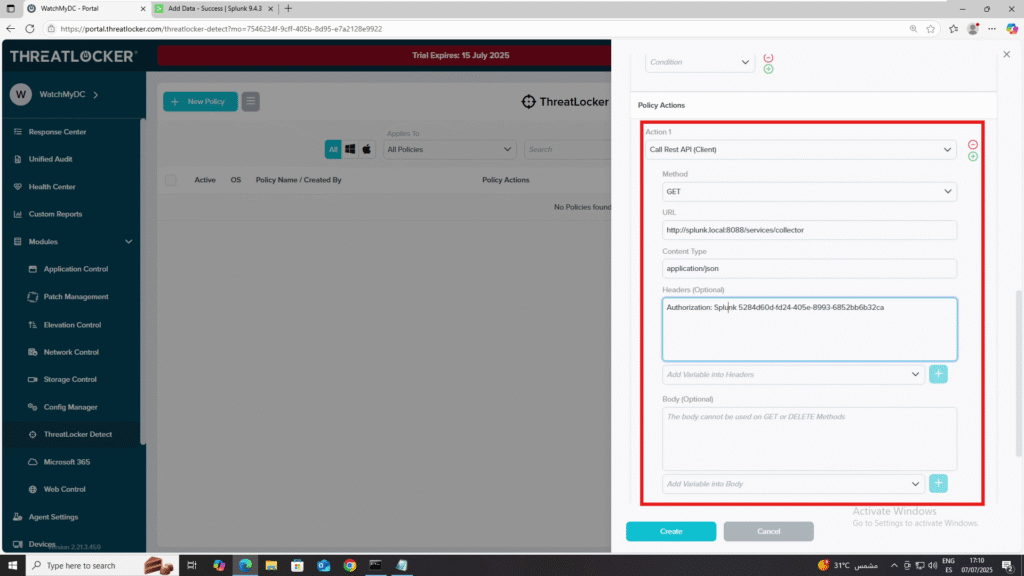Remove condition with red minus icon

tap(768, 57)
